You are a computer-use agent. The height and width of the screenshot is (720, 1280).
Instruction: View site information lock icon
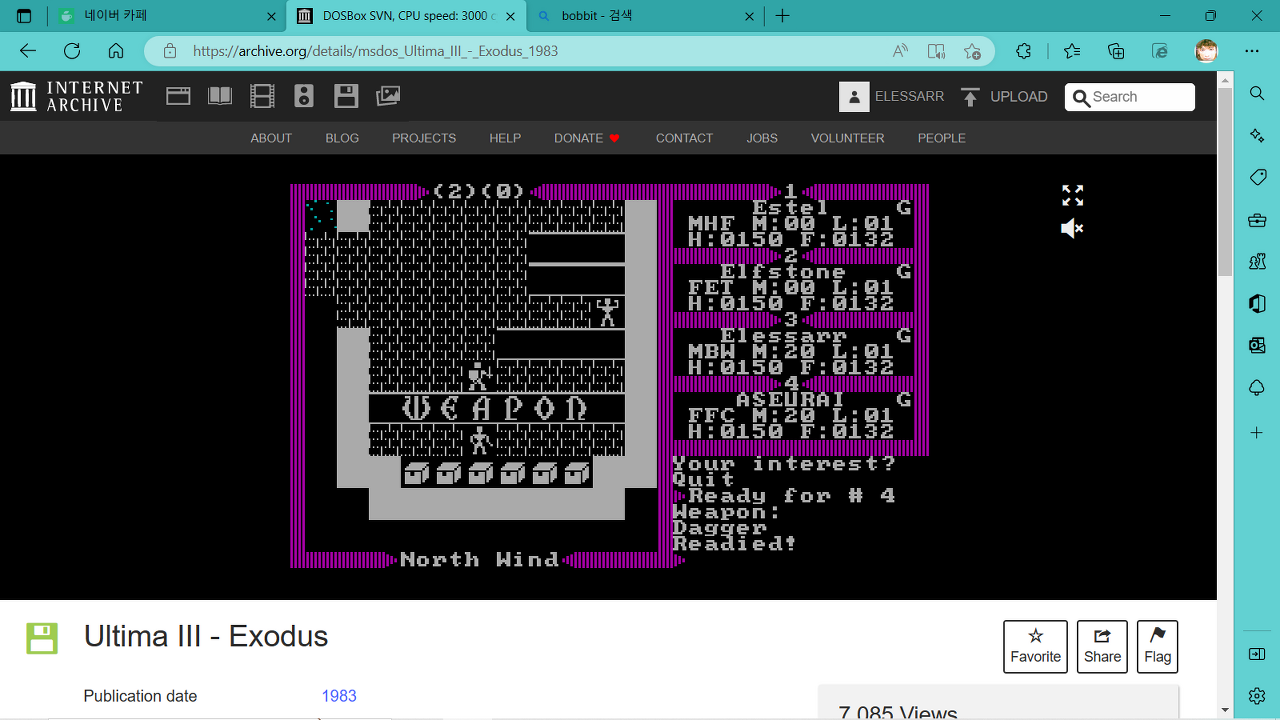[170, 51]
